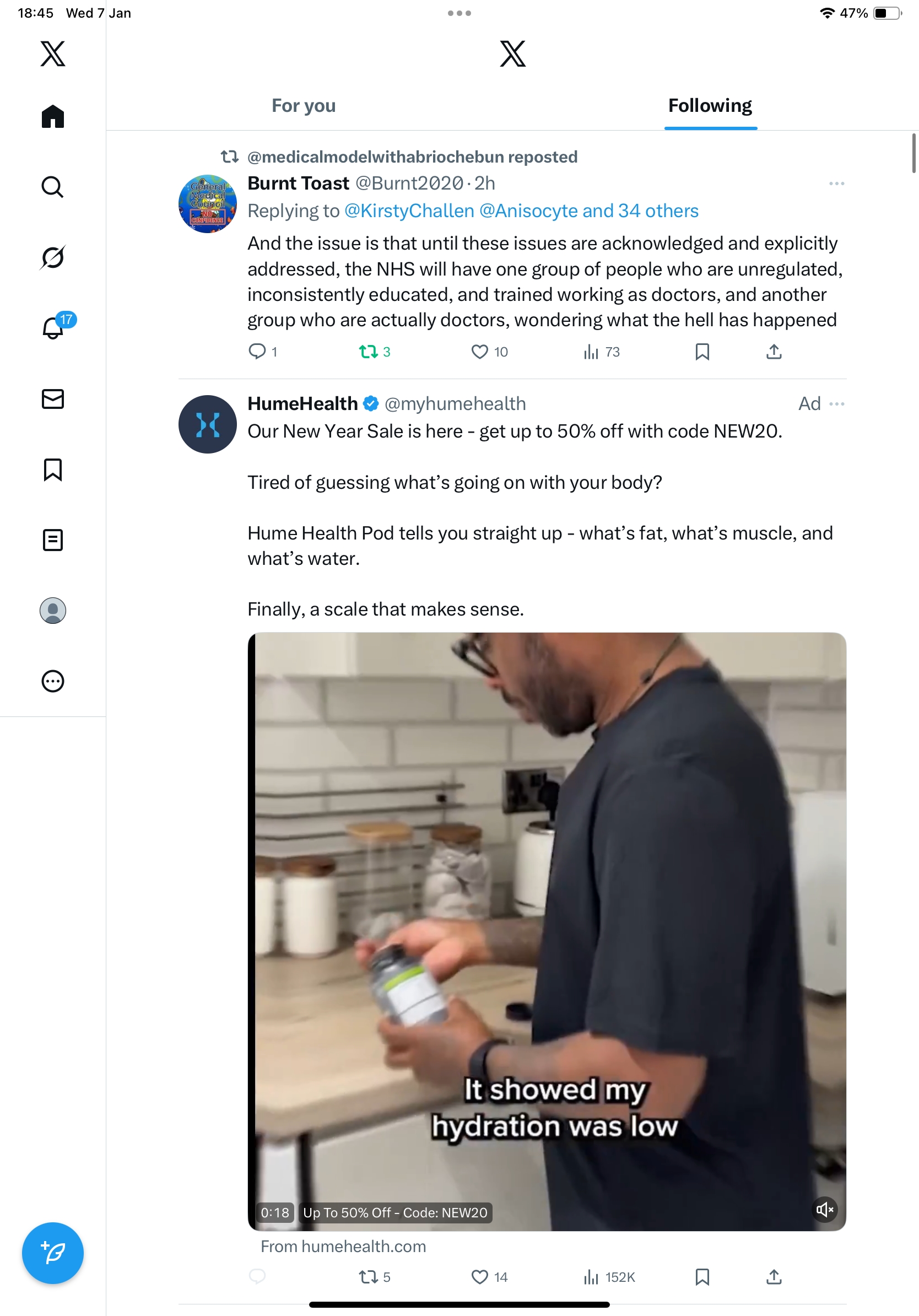Like the Burnt Toast post
Viewport: 919px width, 1316px height.
pyautogui.click(x=479, y=352)
